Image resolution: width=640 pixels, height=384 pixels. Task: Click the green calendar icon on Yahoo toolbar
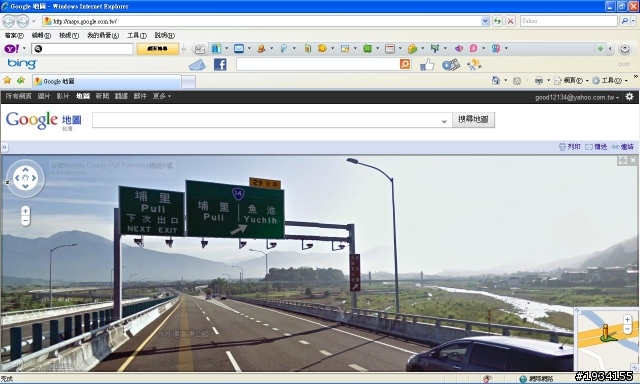point(367,49)
